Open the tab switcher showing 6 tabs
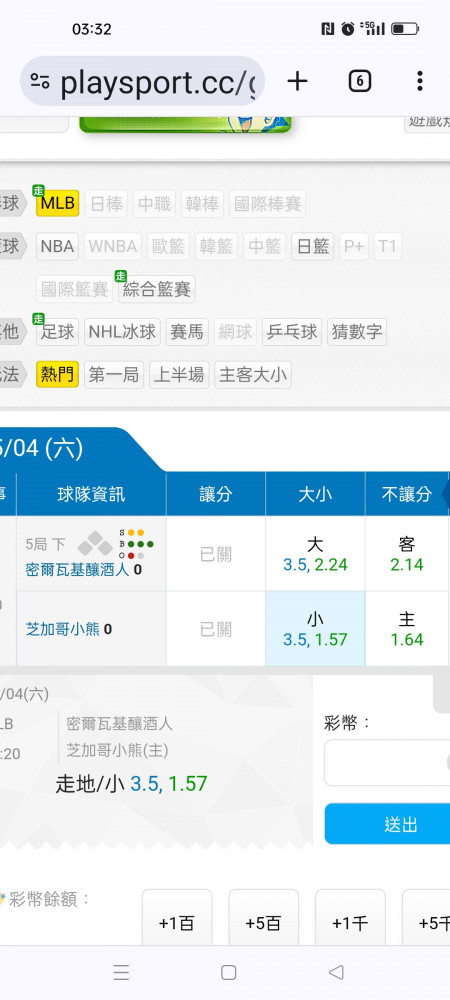Image resolution: width=450 pixels, height=1000 pixels. (359, 81)
